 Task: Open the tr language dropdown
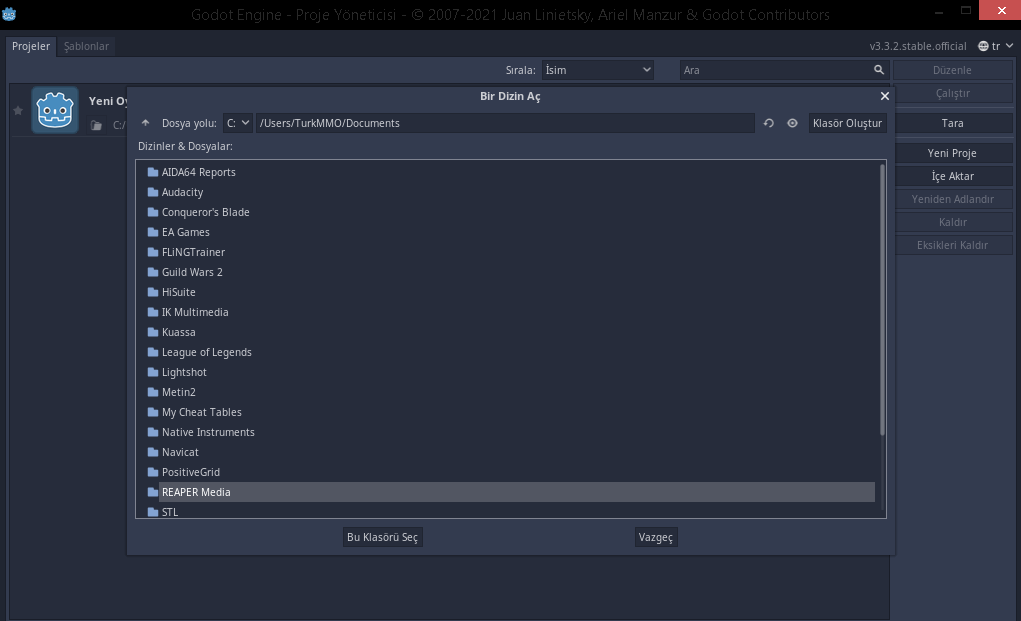tap(996, 46)
